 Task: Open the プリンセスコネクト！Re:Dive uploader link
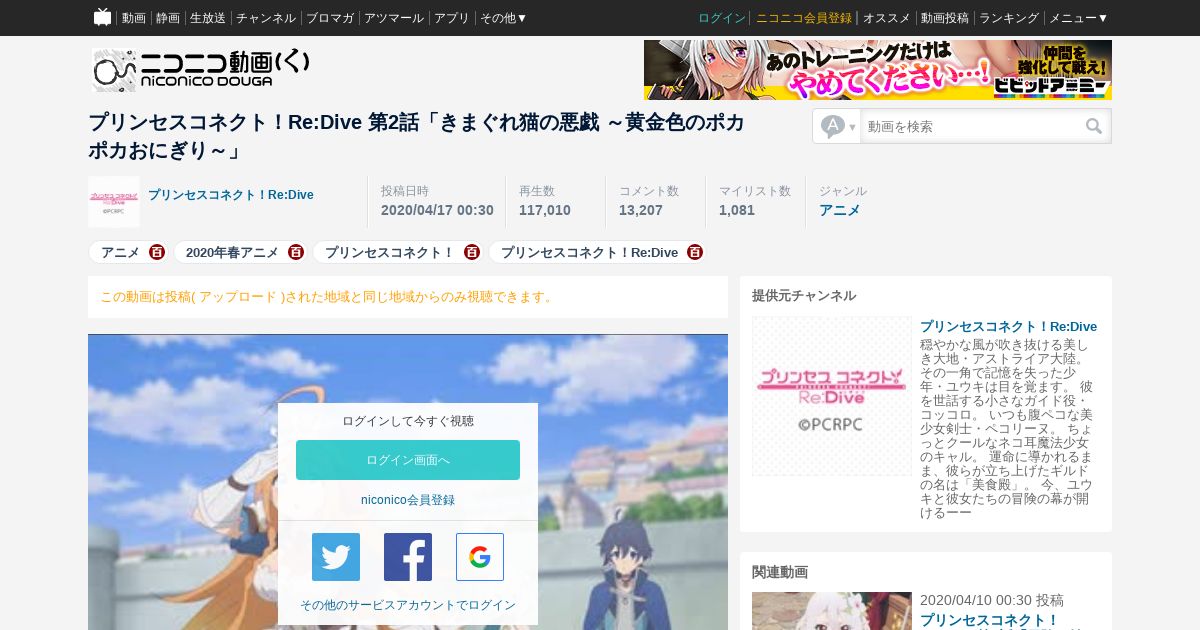pos(231,195)
